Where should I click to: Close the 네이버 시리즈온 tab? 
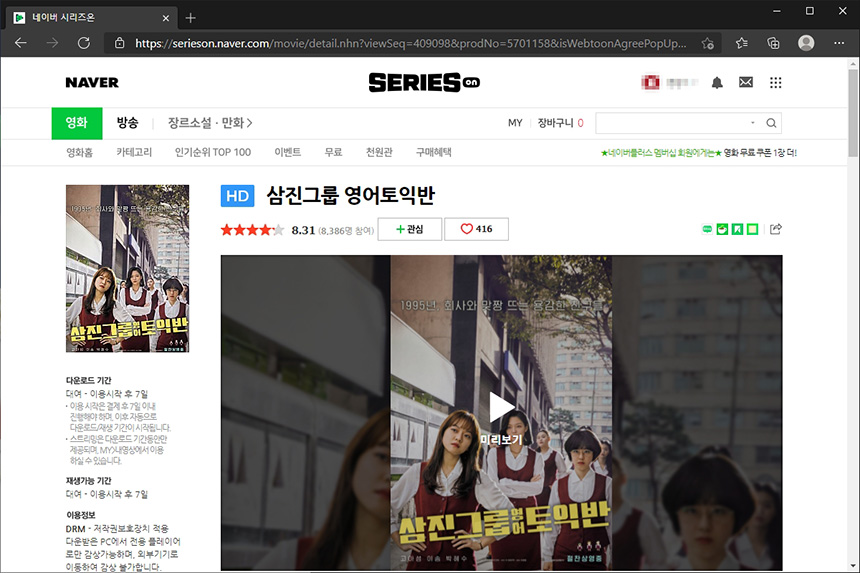166,18
